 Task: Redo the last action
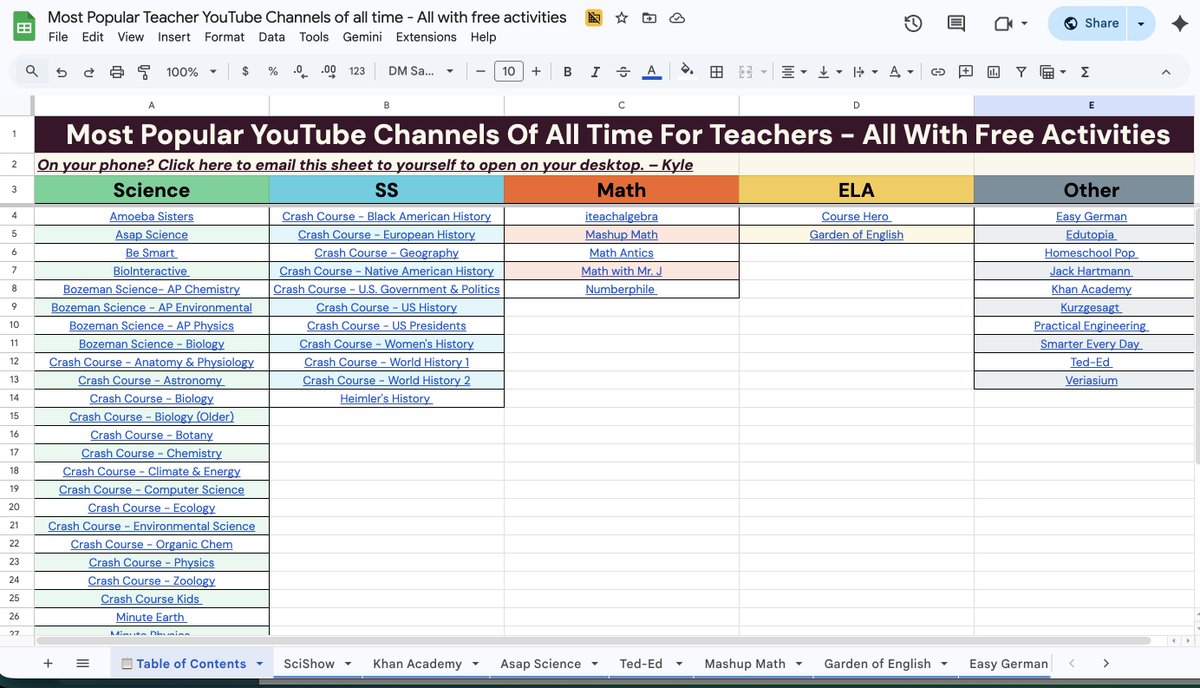89,72
